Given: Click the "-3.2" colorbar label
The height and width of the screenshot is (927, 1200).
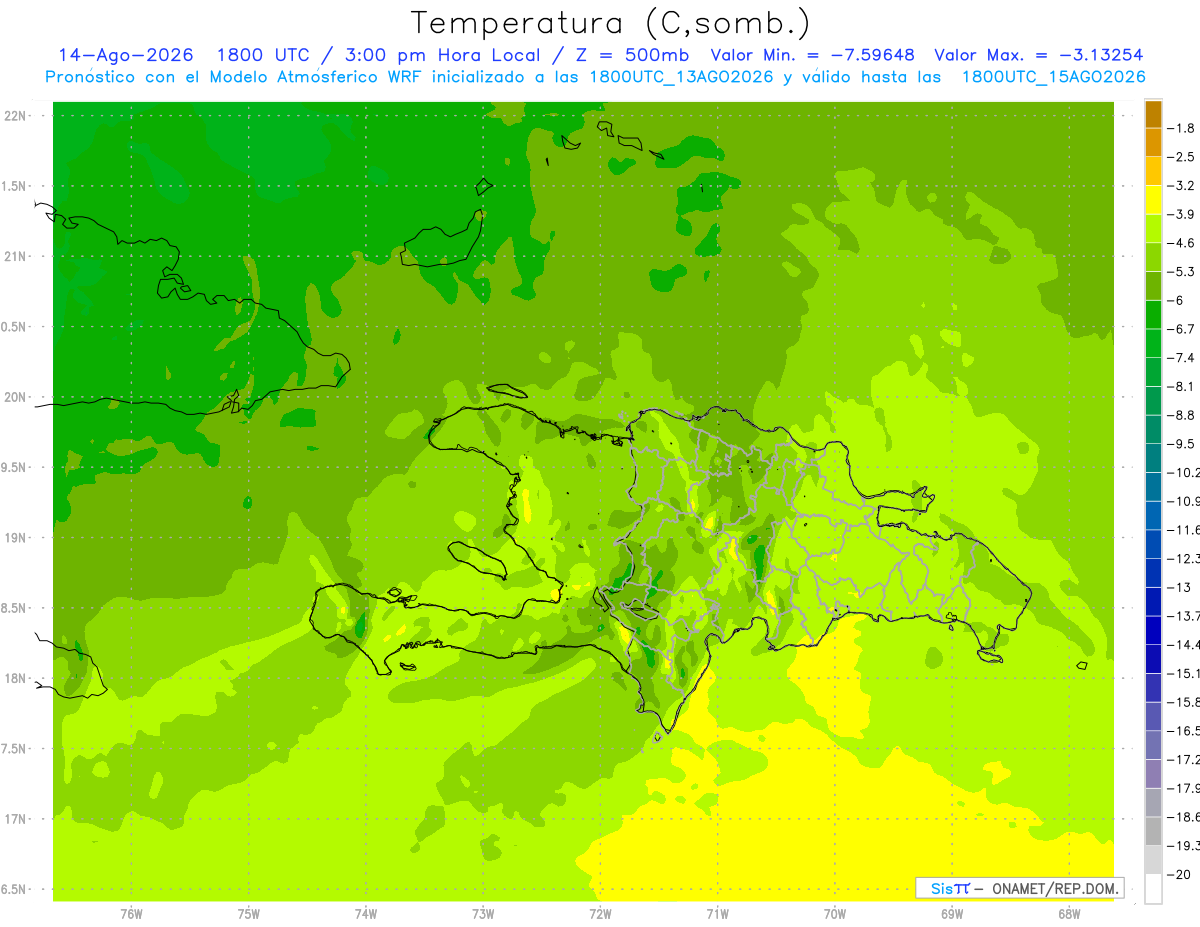Looking at the screenshot, I should tap(1181, 186).
